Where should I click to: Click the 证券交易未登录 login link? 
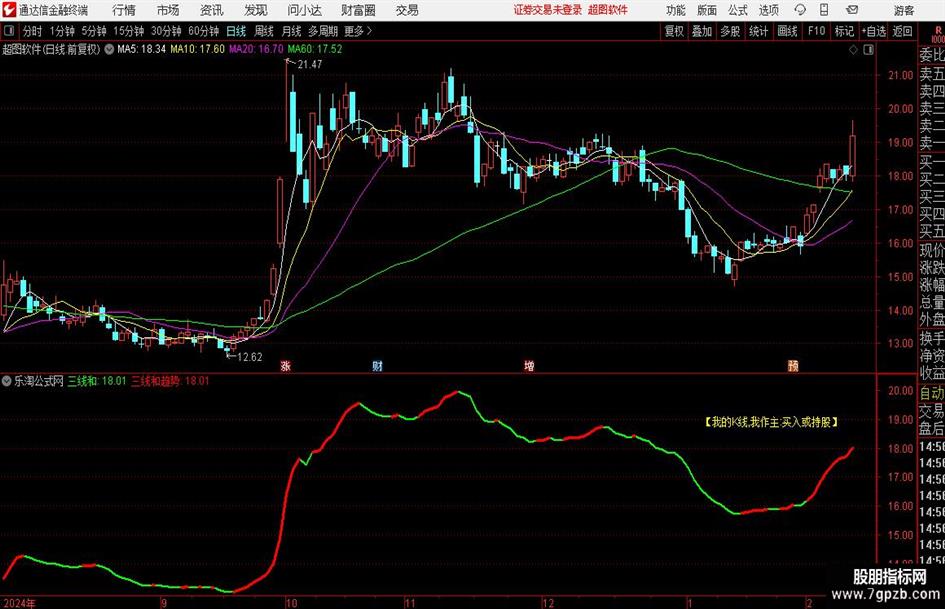(x=548, y=10)
